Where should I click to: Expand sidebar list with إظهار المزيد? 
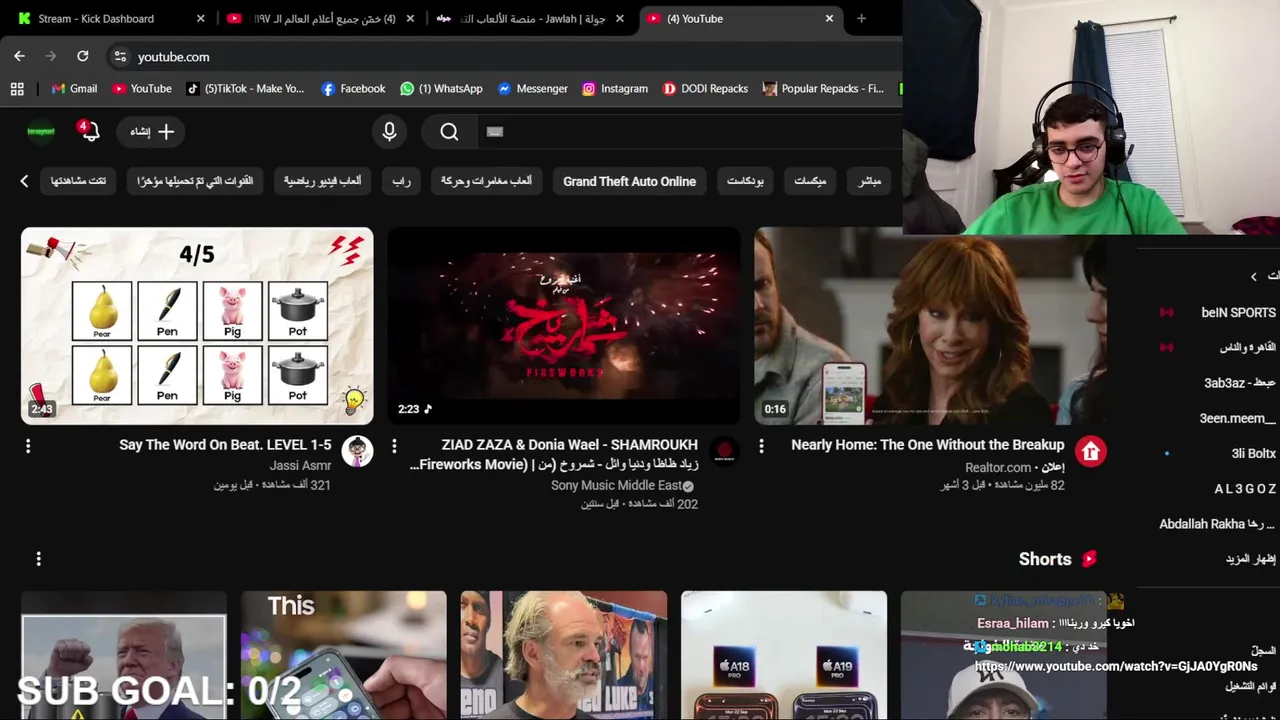[x=1250, y=559]
